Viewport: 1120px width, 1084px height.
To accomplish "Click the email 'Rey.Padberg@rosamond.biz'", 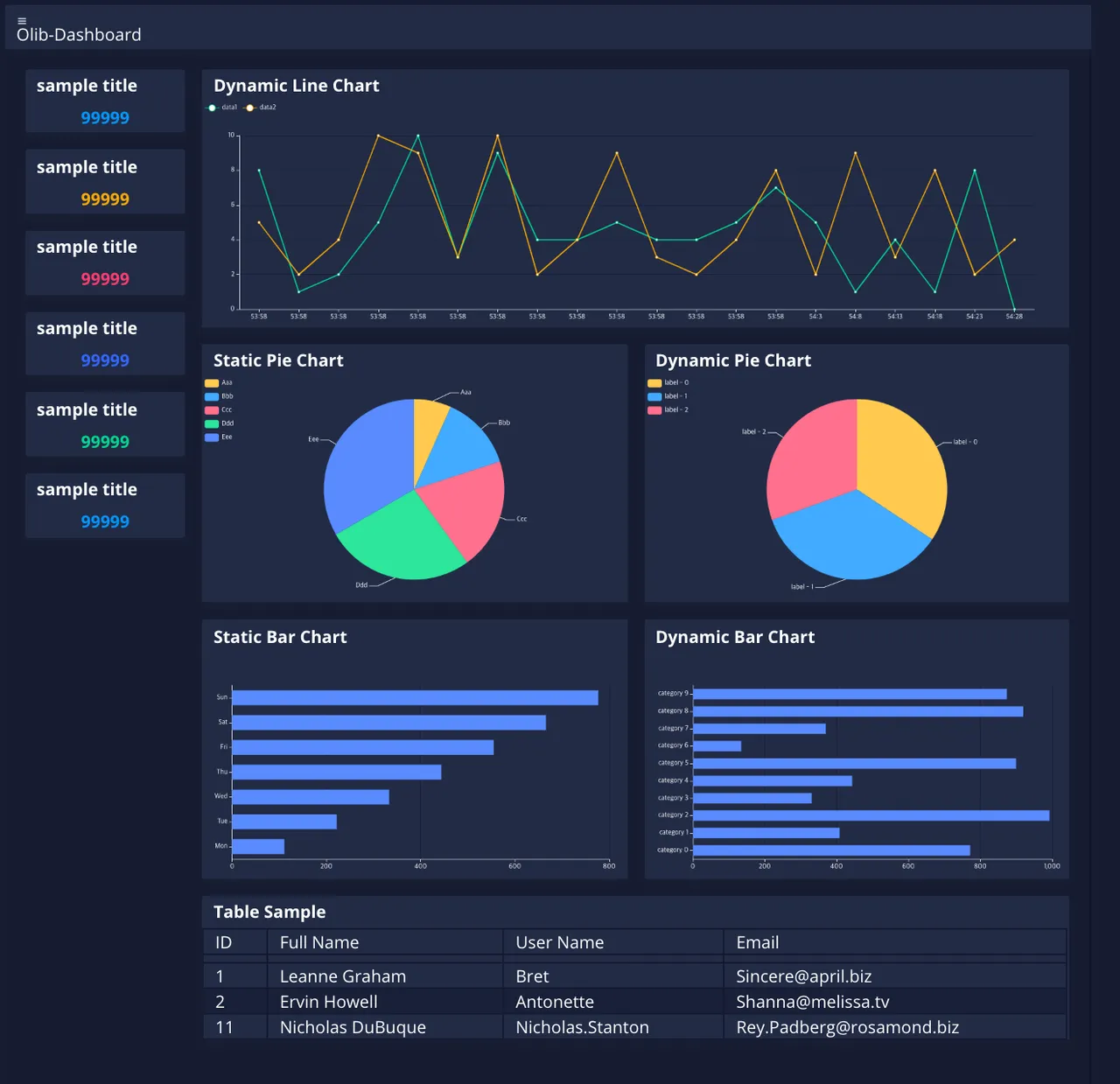I will click(848, 1027).
